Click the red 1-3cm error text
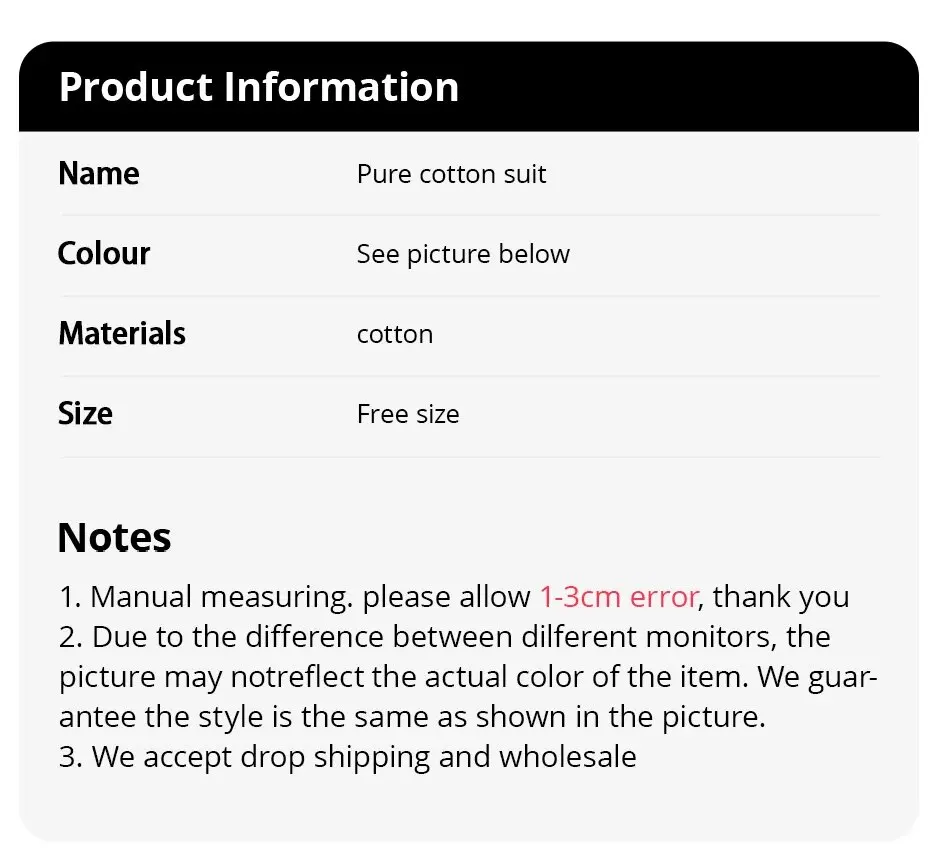 click(x=618, y=597)
